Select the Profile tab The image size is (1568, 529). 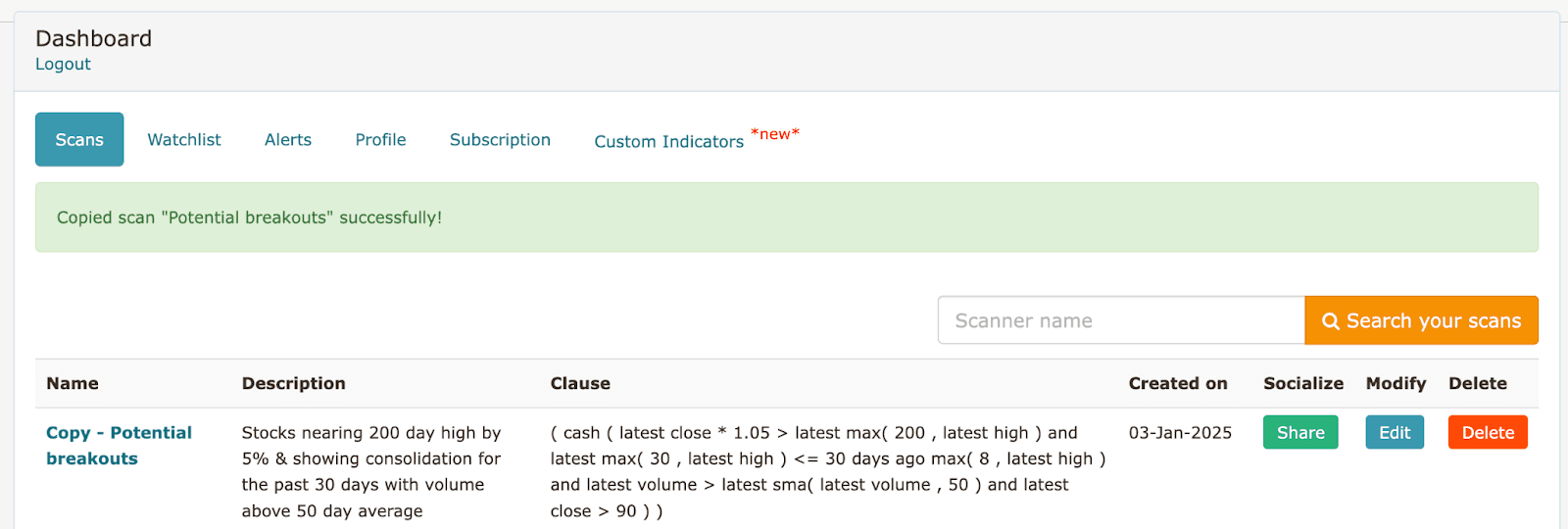pyautogui.click(x=380, y=140)
